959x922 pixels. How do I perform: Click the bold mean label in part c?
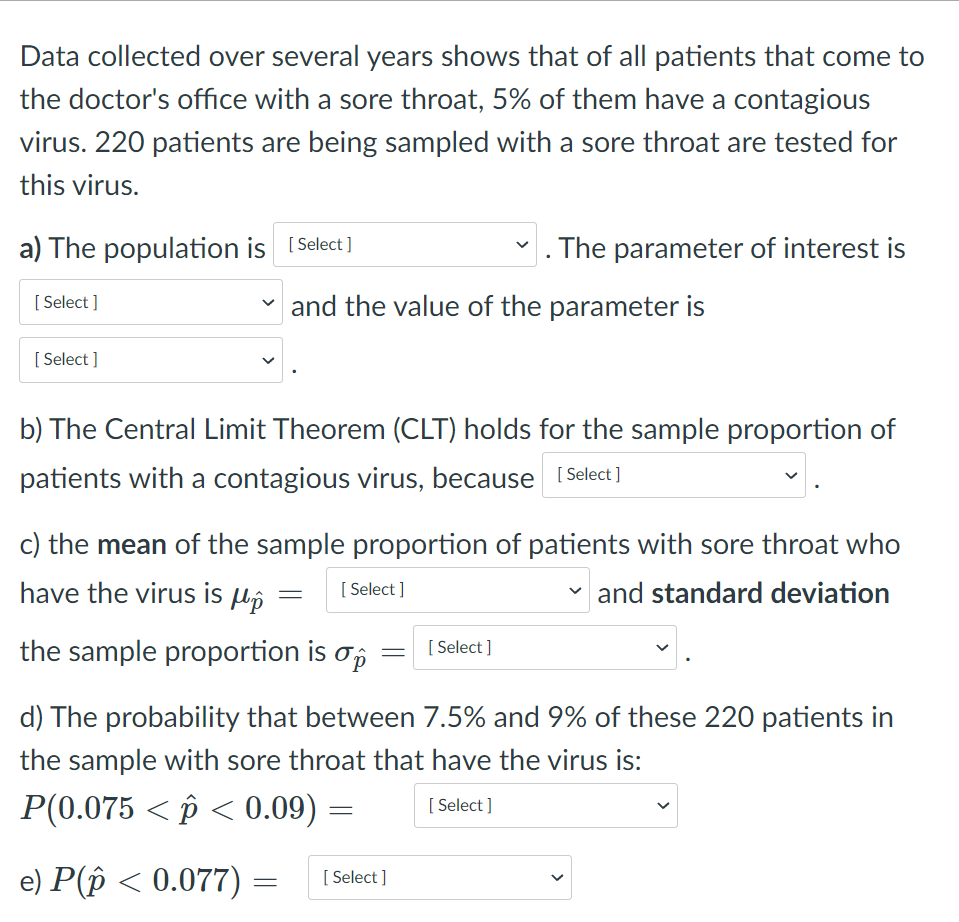click(x=130, y=544)
